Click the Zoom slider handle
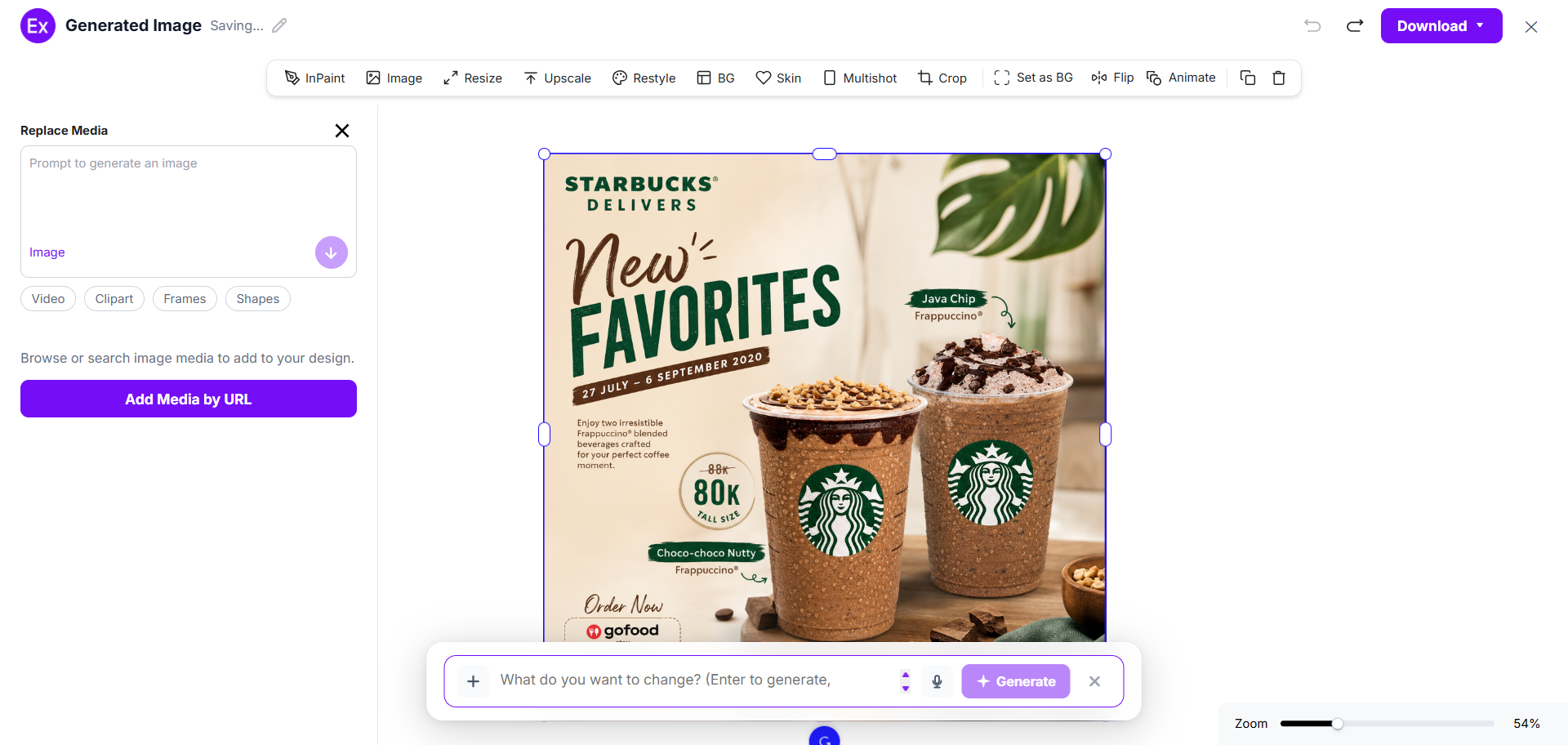Screen dimensions: 1568x745 click(1338, 724)
